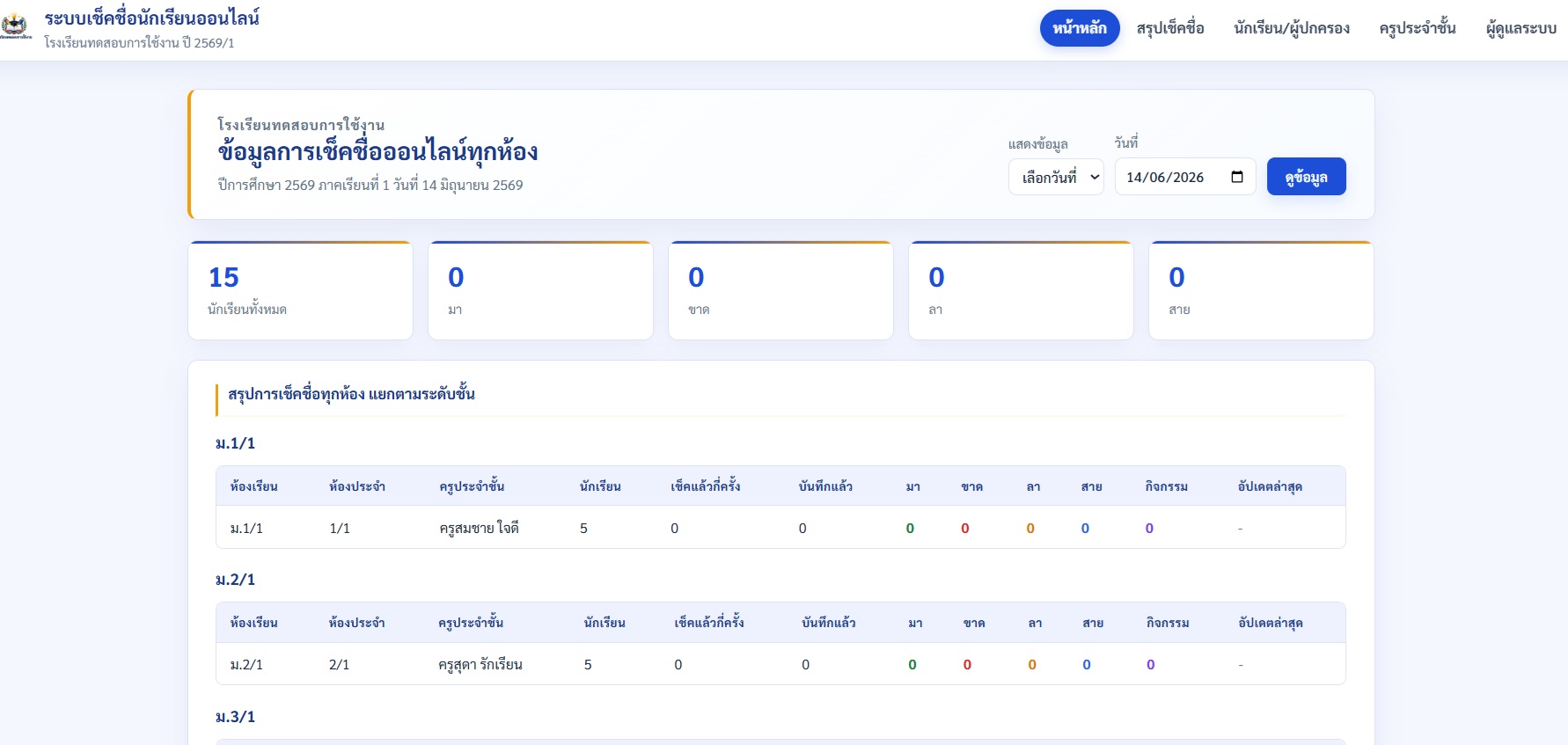This screenshot has width=1568, height=745.
Task: Click the ม.1/1 section heading
Action: (x=235, y=443)
